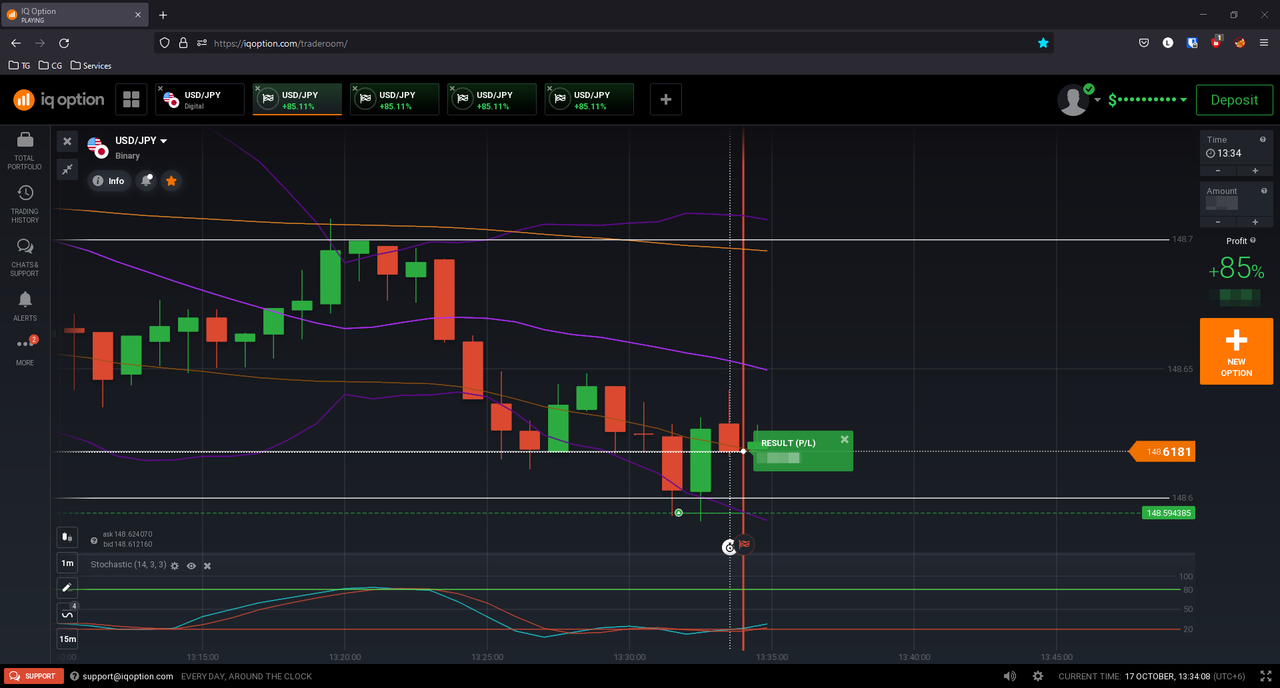Click the blue bookmark star in the address bar
The width and height of the screenshot is (1280, 688).
point(1043,43)
